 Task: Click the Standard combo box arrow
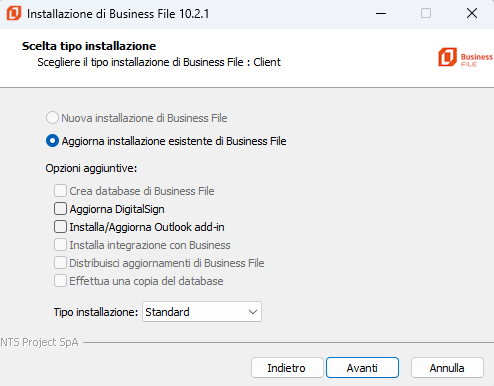253,312
